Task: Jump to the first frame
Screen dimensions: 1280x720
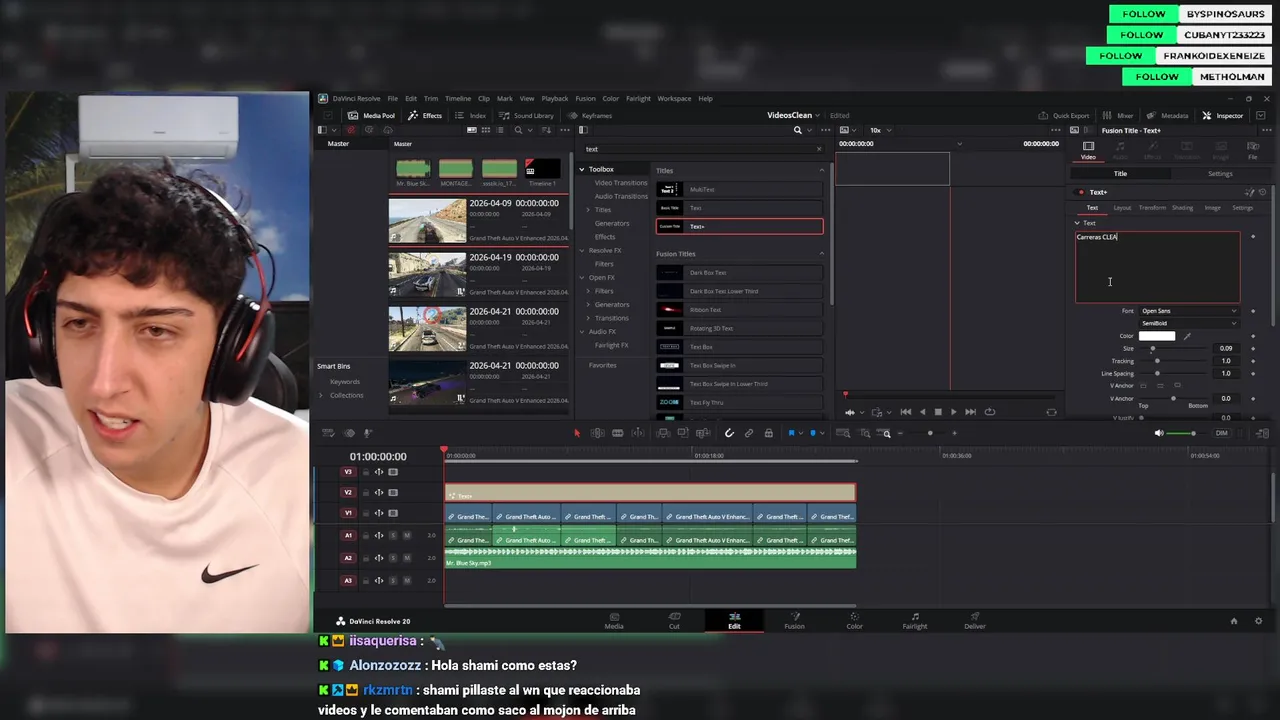Action: [905, 412]
